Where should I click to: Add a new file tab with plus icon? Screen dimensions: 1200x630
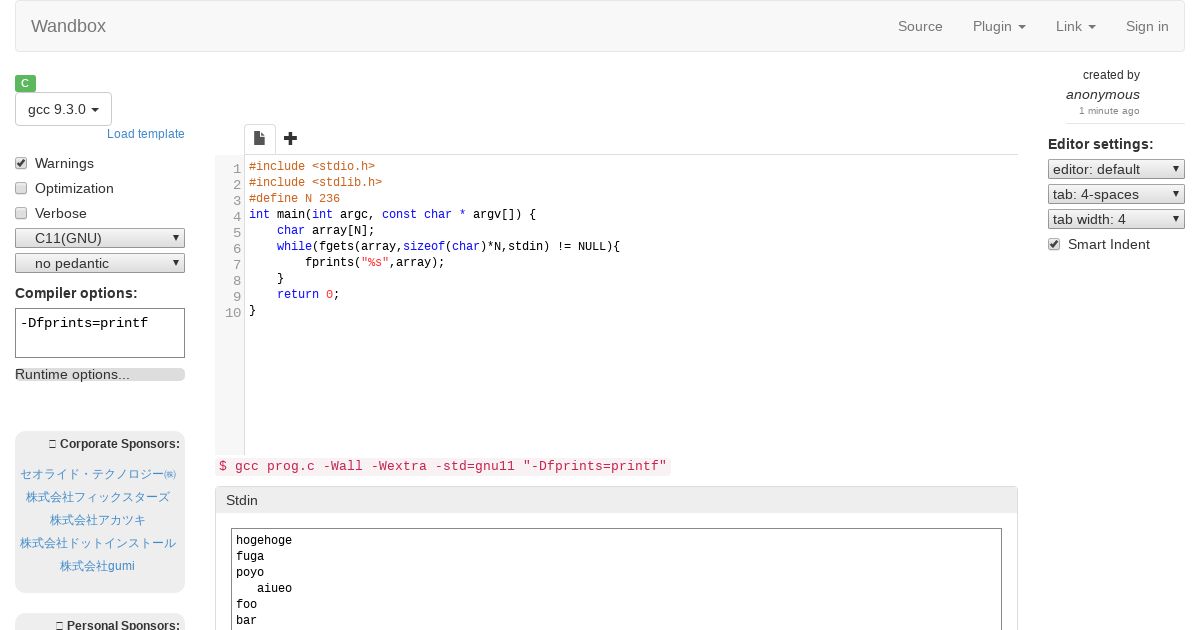[290, 138]
